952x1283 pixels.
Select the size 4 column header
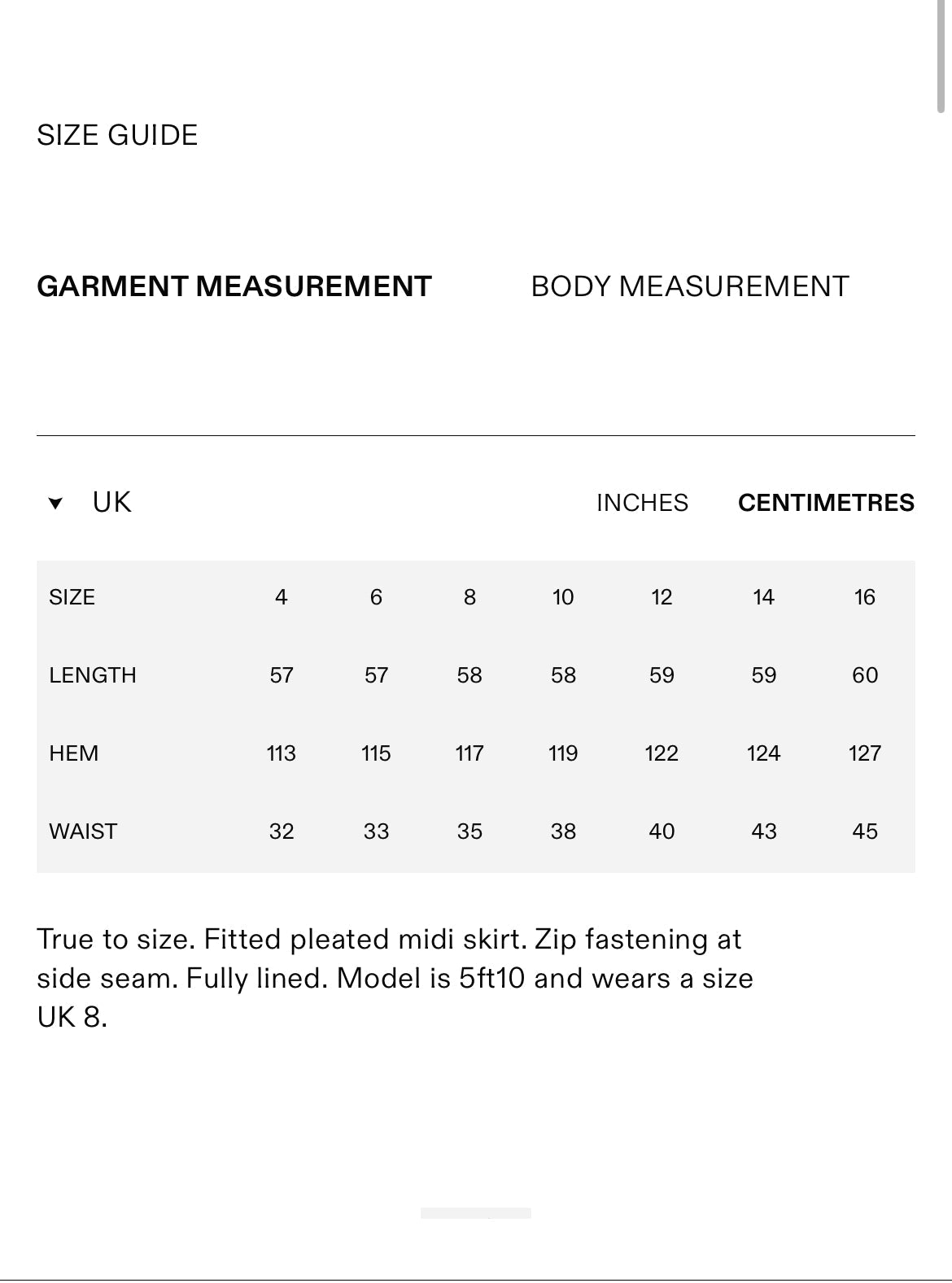click(282, 597)
